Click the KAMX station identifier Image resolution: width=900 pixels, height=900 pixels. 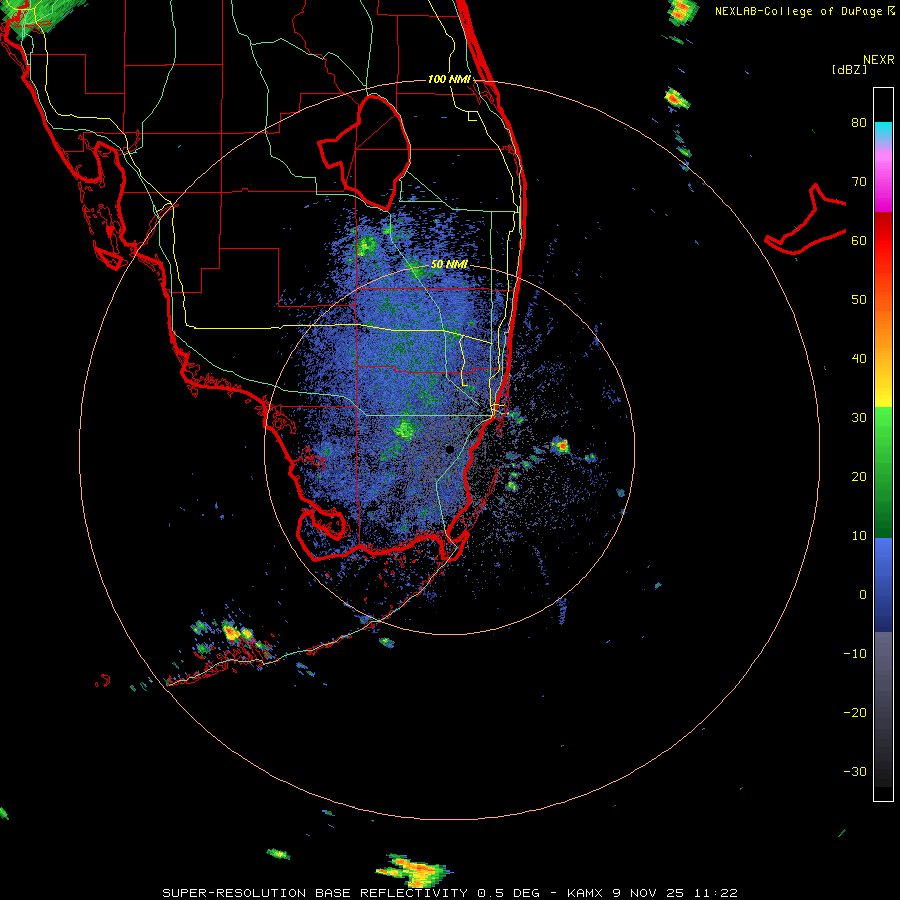585,893
